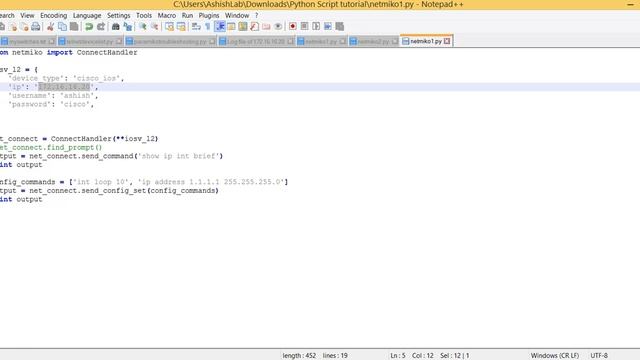Image resolution: width=640 pixels, height=360 pixels.
Task: Click the Cut scissors icon
Action: (50, 27)
